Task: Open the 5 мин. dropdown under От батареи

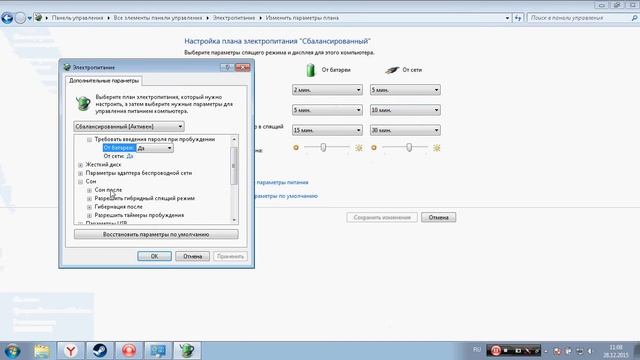Action: pyautogui.click(x=327, y=110)
